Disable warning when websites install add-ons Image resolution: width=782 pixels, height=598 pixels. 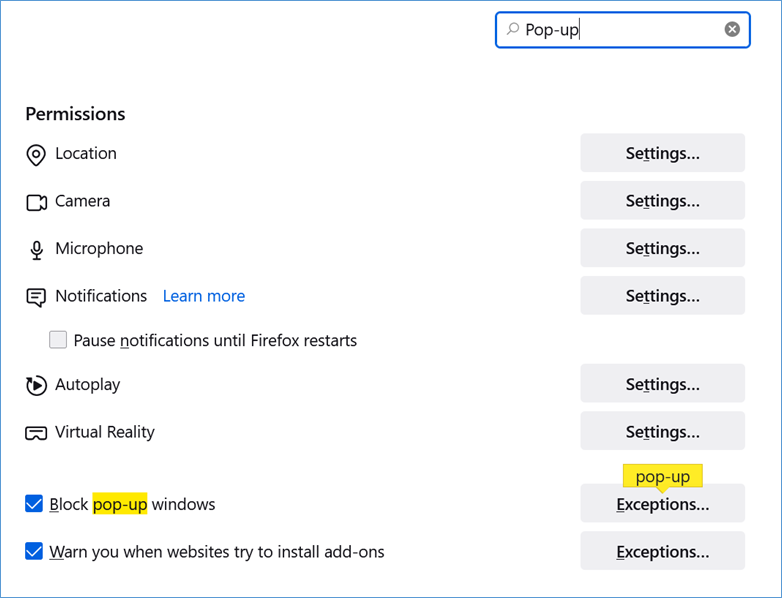(x=34, y=551)
